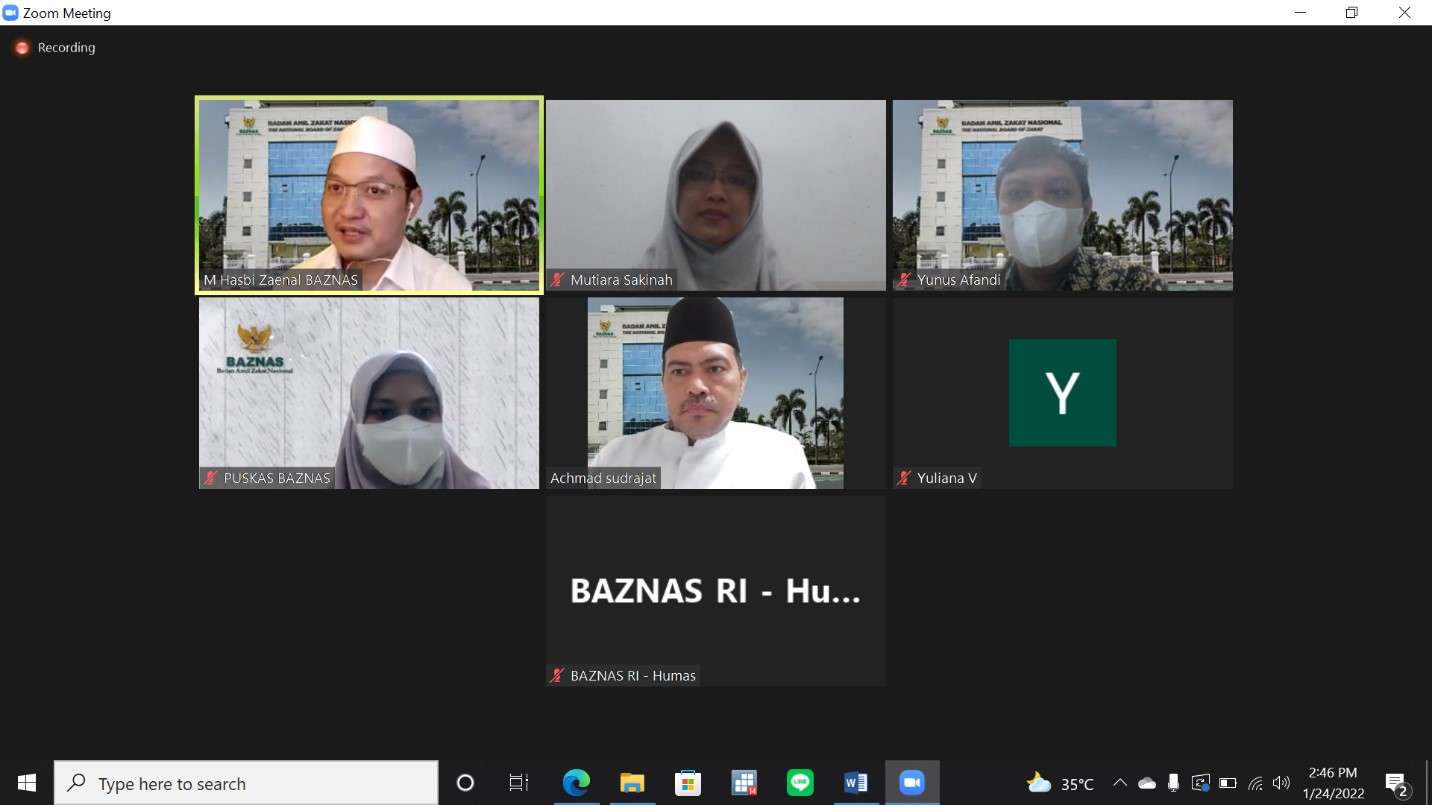Switch to Microsoft Word in the taskbar

[856, 783]
